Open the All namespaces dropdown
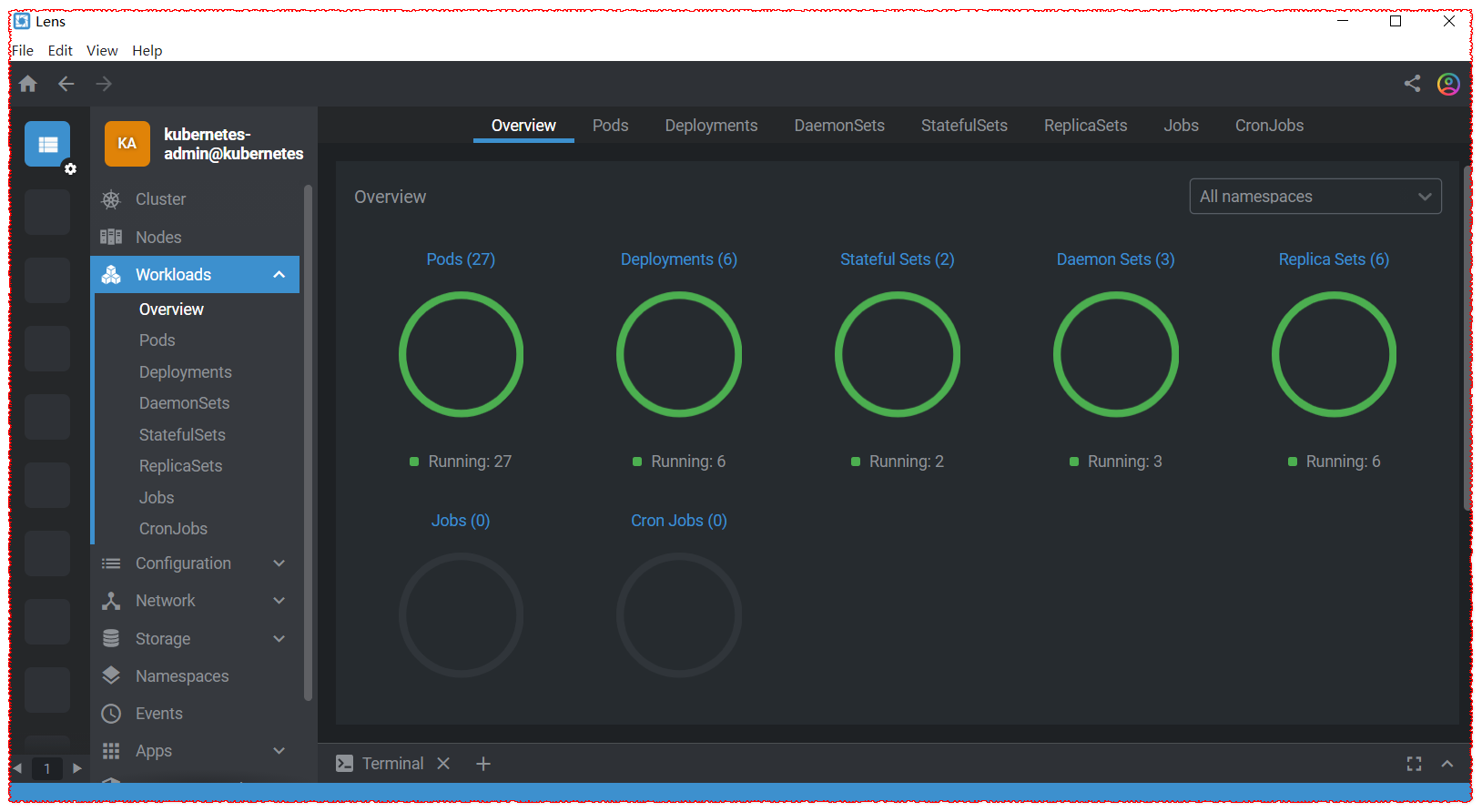This screenshot has width=1482, height=812. click(1315, 197)
